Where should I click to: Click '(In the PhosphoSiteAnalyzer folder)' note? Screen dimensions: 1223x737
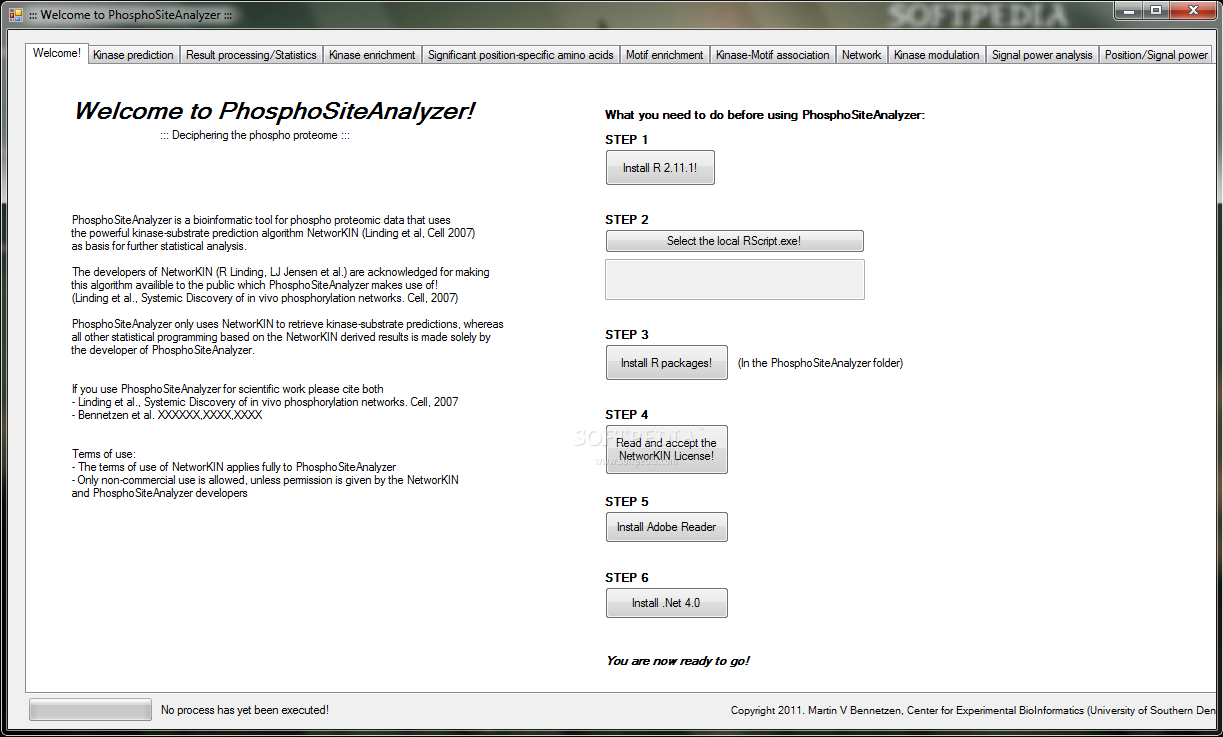[x=820, y=363]
